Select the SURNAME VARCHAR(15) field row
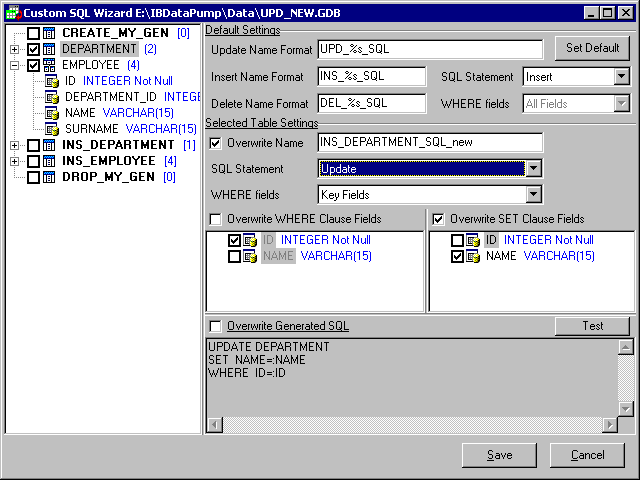Viewport: 640px width, 480px height. (131, 129)
